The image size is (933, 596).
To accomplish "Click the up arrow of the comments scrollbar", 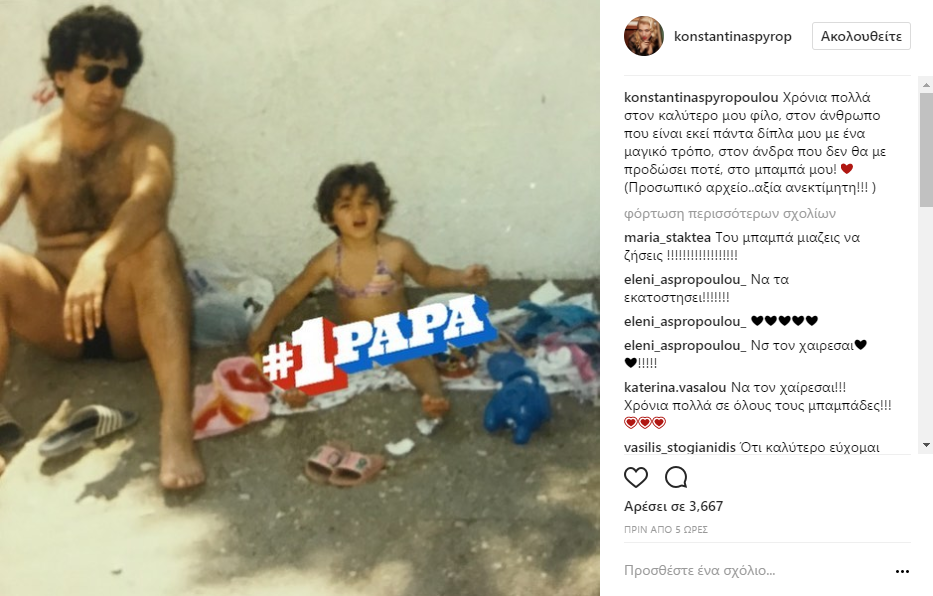I will (926, 85).
